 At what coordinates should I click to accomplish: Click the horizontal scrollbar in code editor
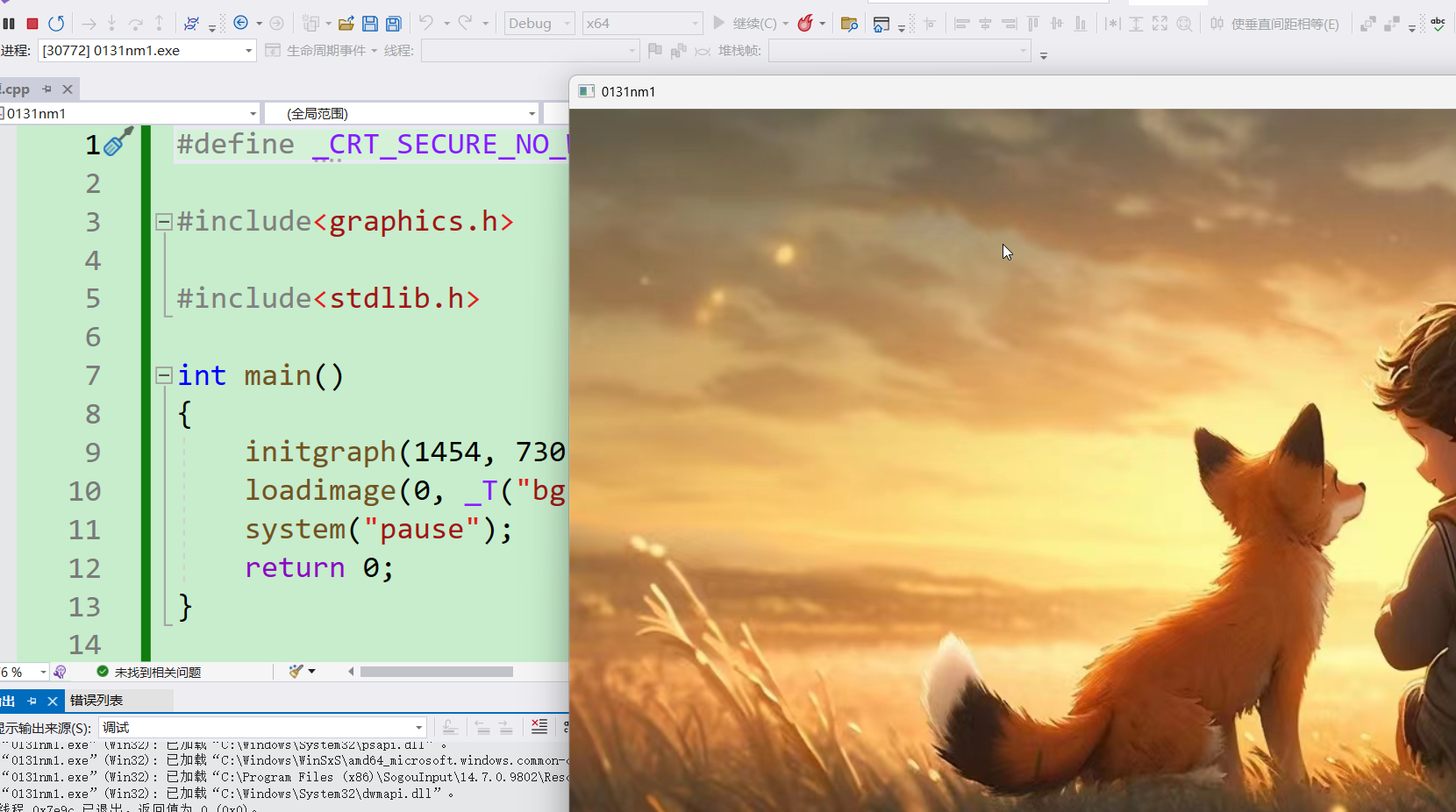tap(437, 672)
